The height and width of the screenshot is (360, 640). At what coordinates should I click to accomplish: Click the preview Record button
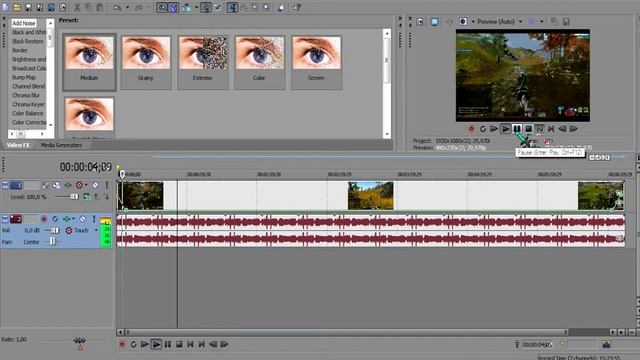pyautogui.click(x=471, y=129)
